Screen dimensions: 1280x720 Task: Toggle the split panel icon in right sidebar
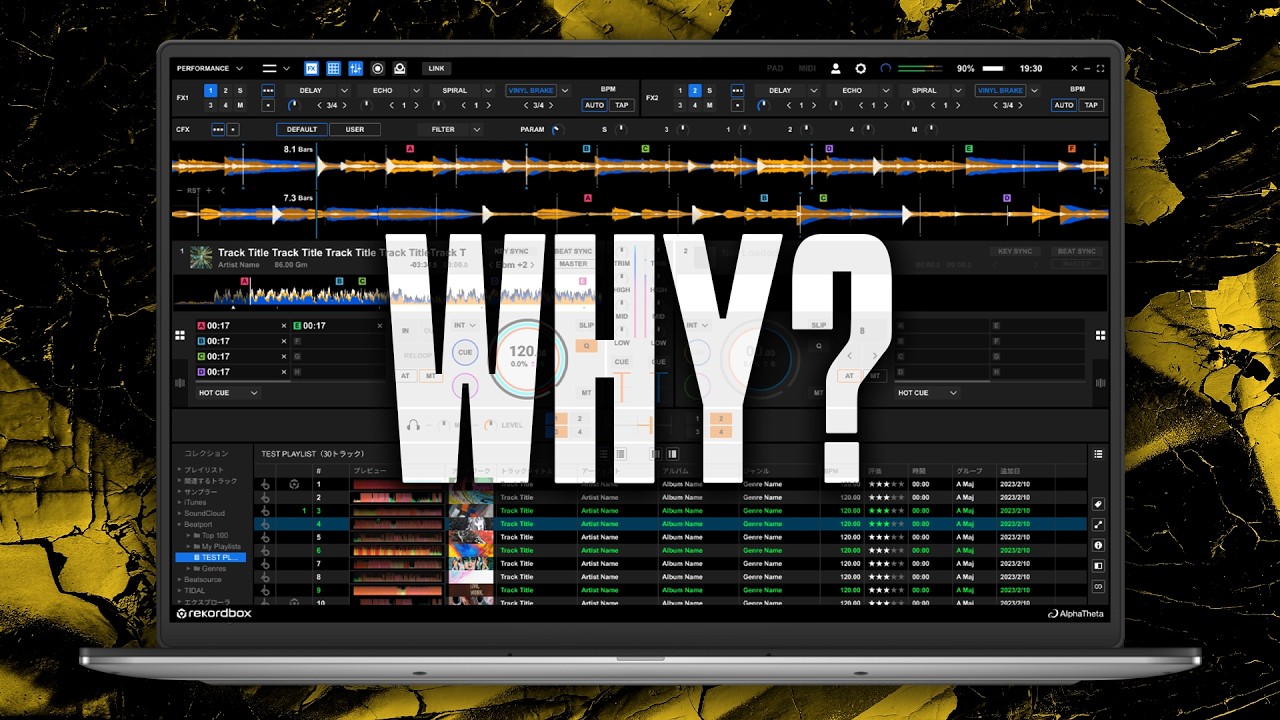click(1098, 565)
